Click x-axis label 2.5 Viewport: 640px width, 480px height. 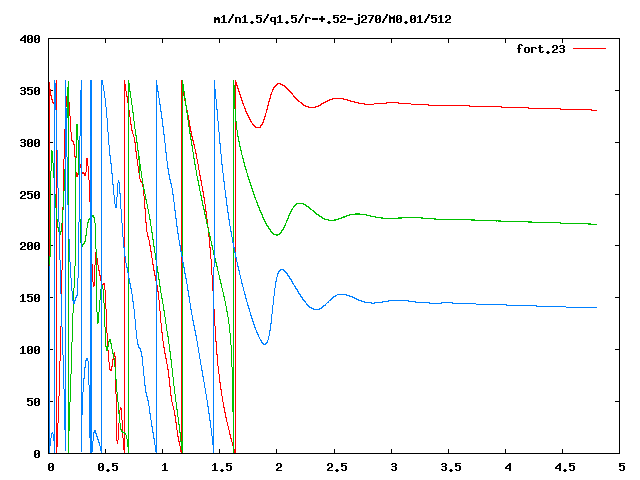point(336,467)
